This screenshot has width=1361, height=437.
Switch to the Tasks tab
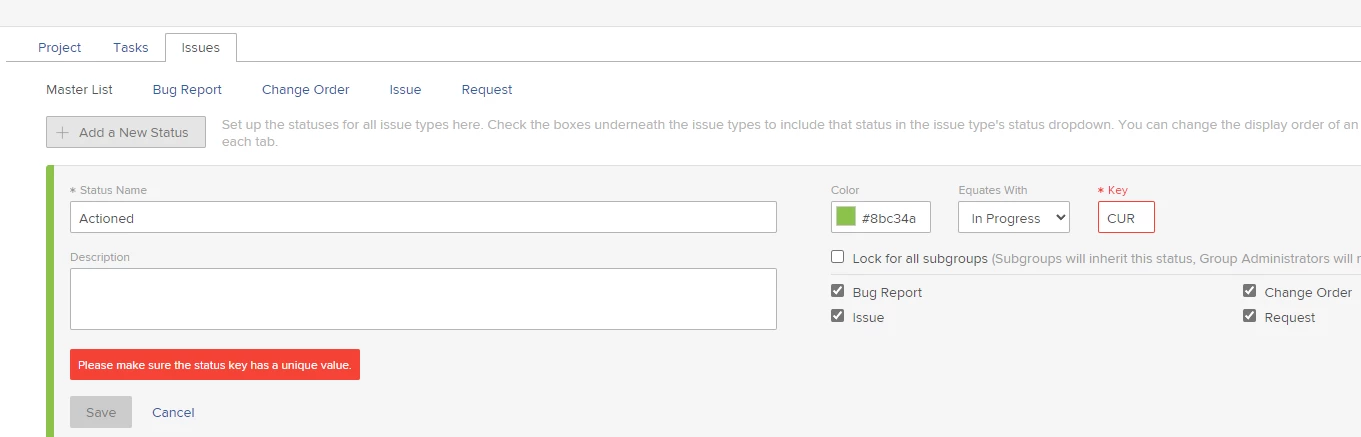(x=131, y=47)
